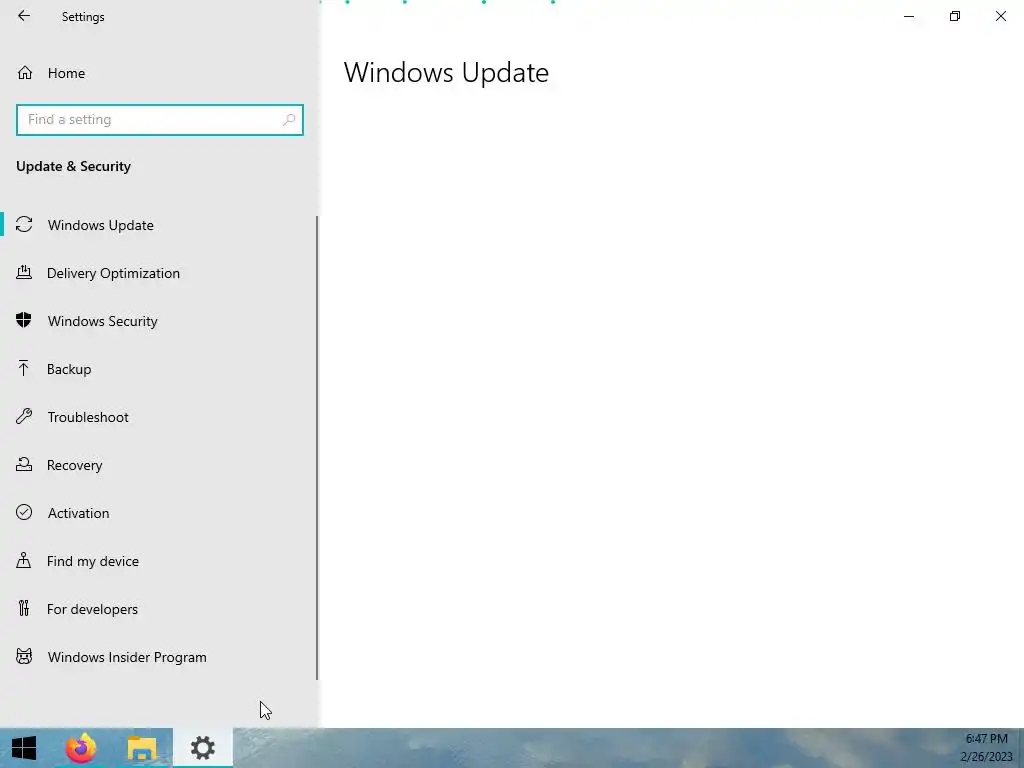Click the sidebar vertical scrollbar
The height and width of the screenshot is (768, 1024).
(317, 448)
